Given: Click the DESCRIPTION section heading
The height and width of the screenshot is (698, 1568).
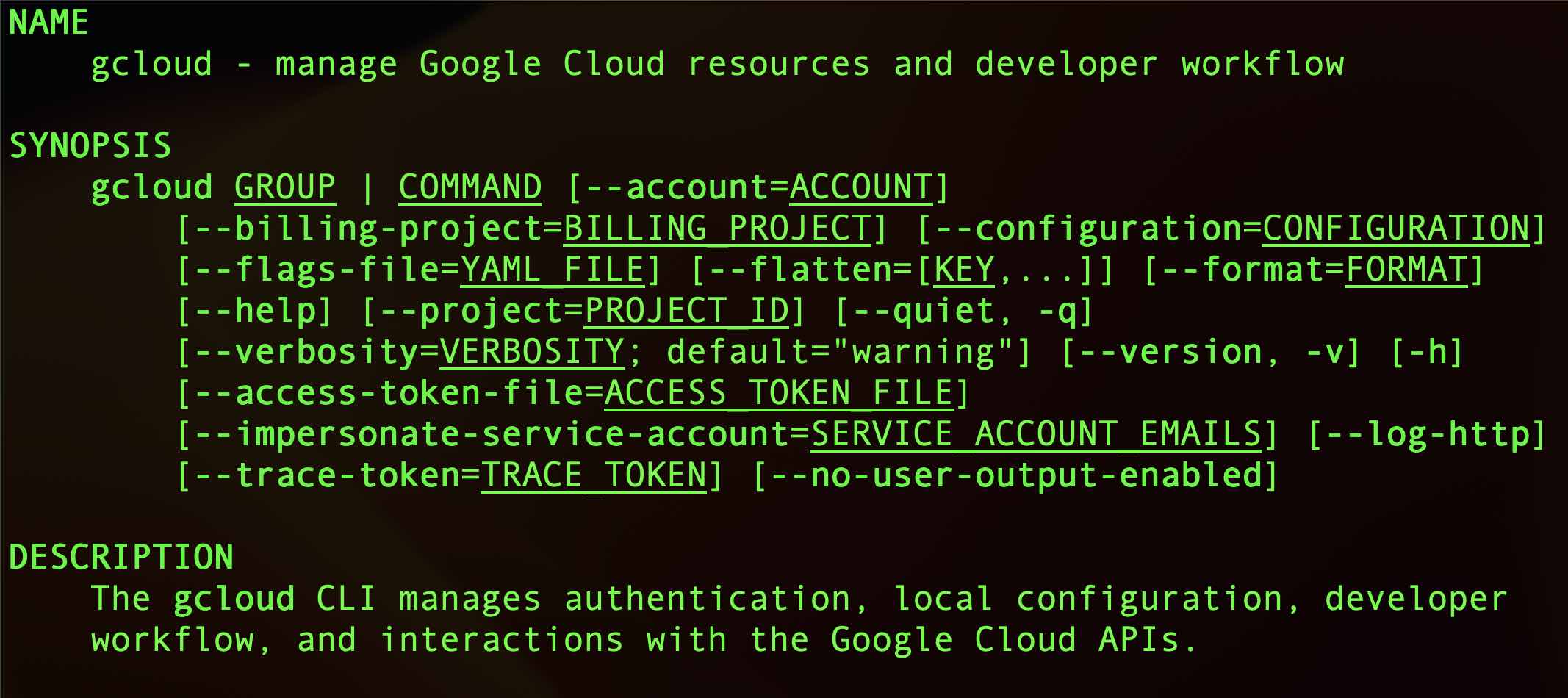Looking at the screenshot, I should click(121, 557).
